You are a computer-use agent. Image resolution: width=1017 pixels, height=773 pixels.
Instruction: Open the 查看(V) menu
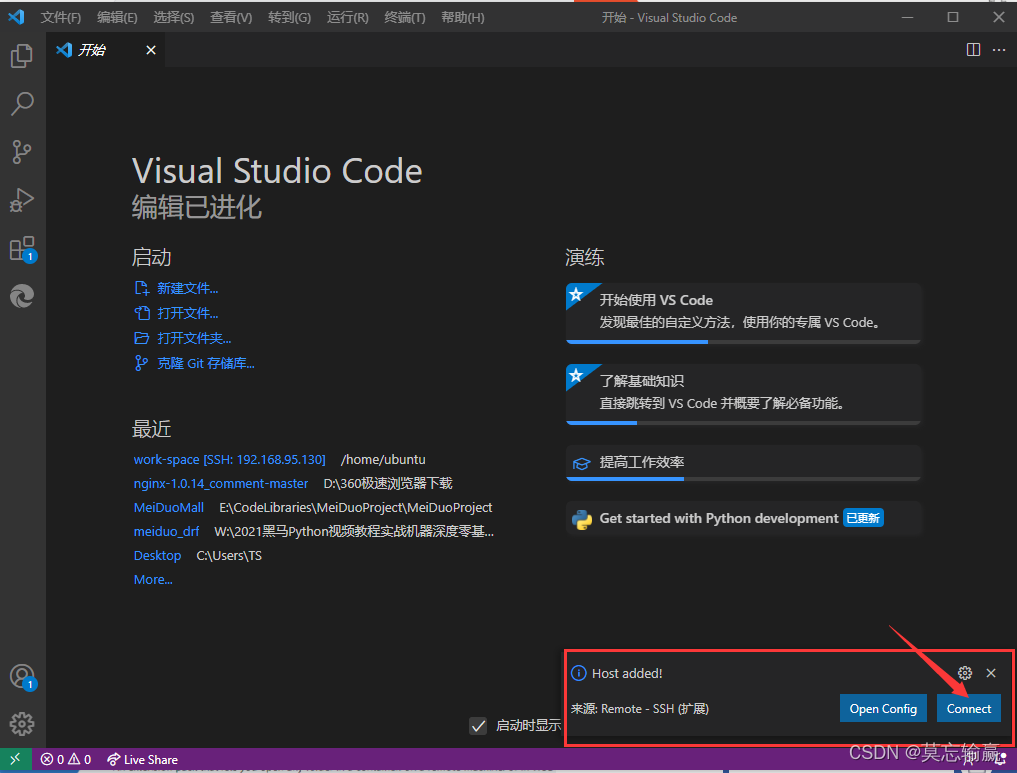click(x=231, y=18)
